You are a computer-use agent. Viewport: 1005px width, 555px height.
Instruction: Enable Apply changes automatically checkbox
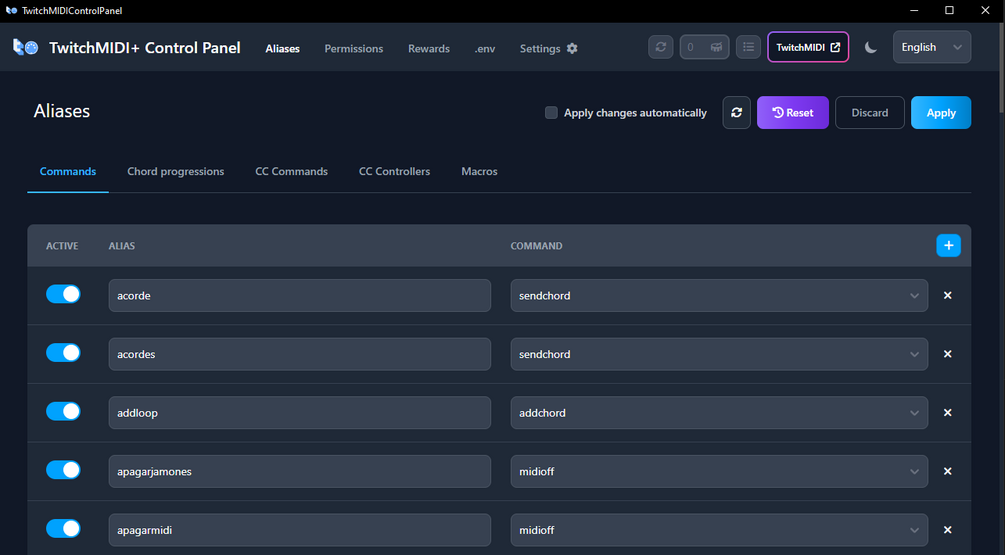(551, 113)
